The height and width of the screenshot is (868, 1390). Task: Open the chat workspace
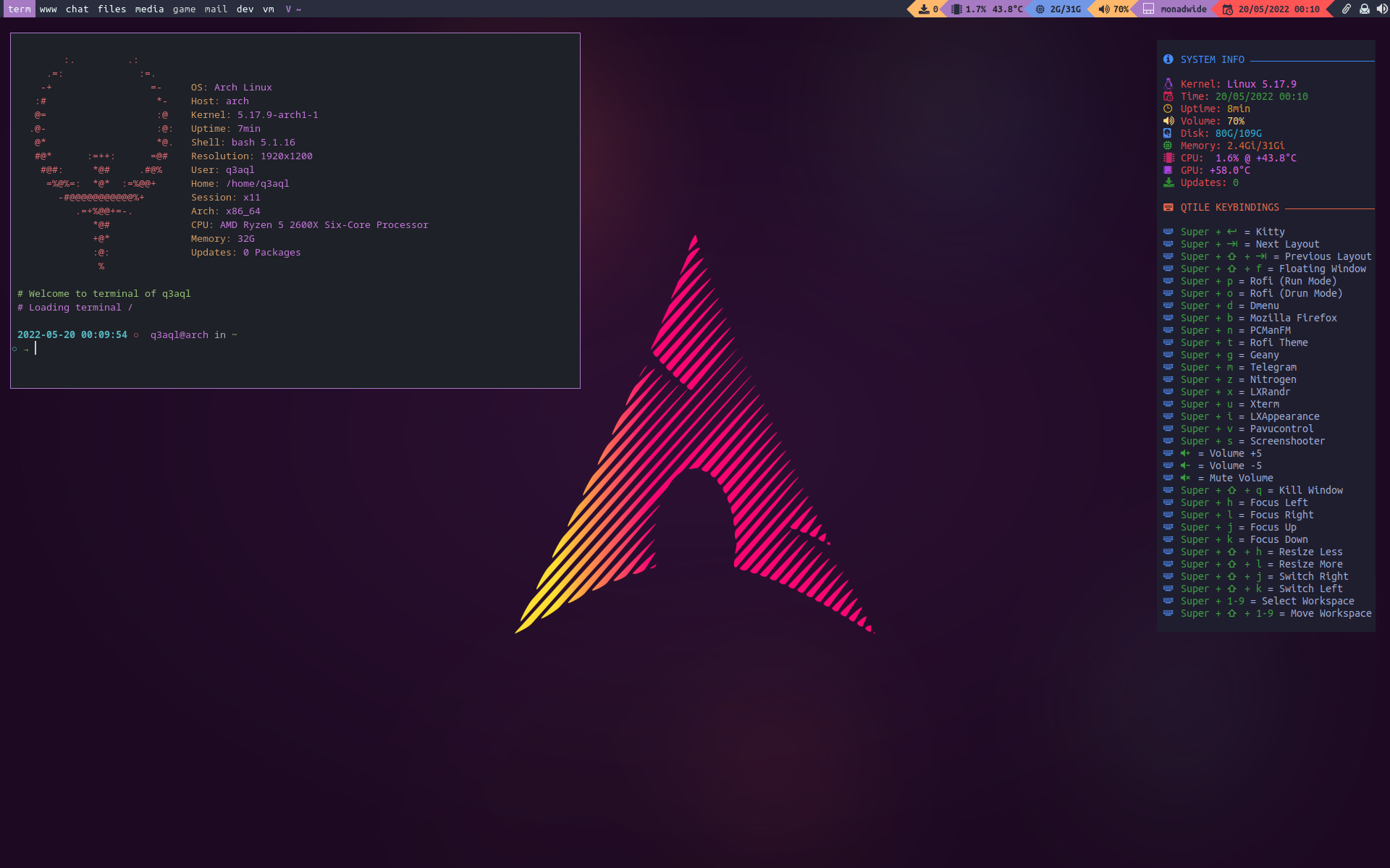(77, 9)
